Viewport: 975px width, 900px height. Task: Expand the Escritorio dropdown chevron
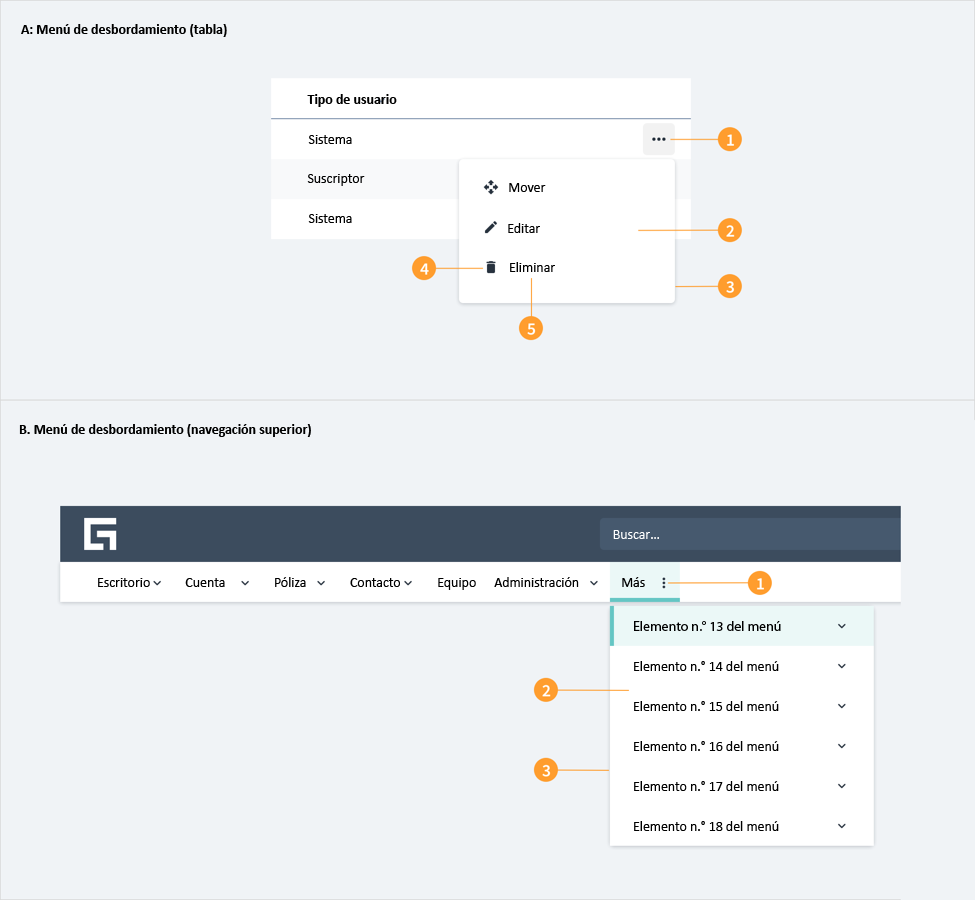[157, 583]
